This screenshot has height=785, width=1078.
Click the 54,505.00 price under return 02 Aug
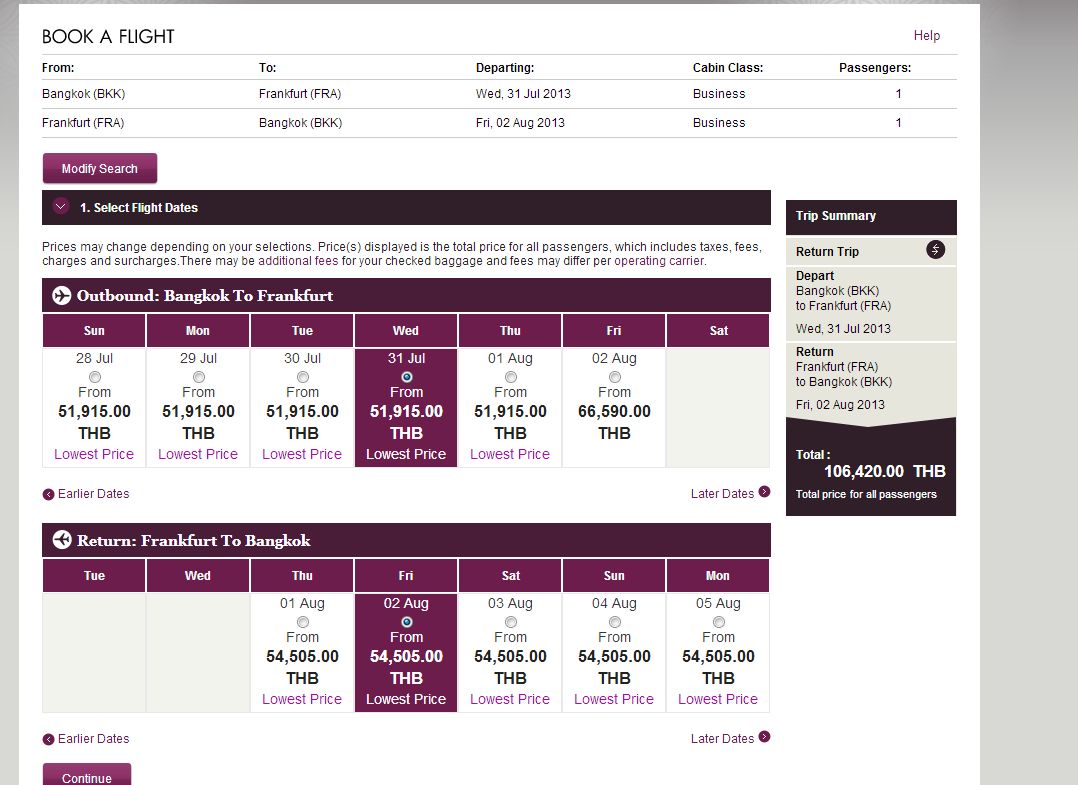[406, 656]
